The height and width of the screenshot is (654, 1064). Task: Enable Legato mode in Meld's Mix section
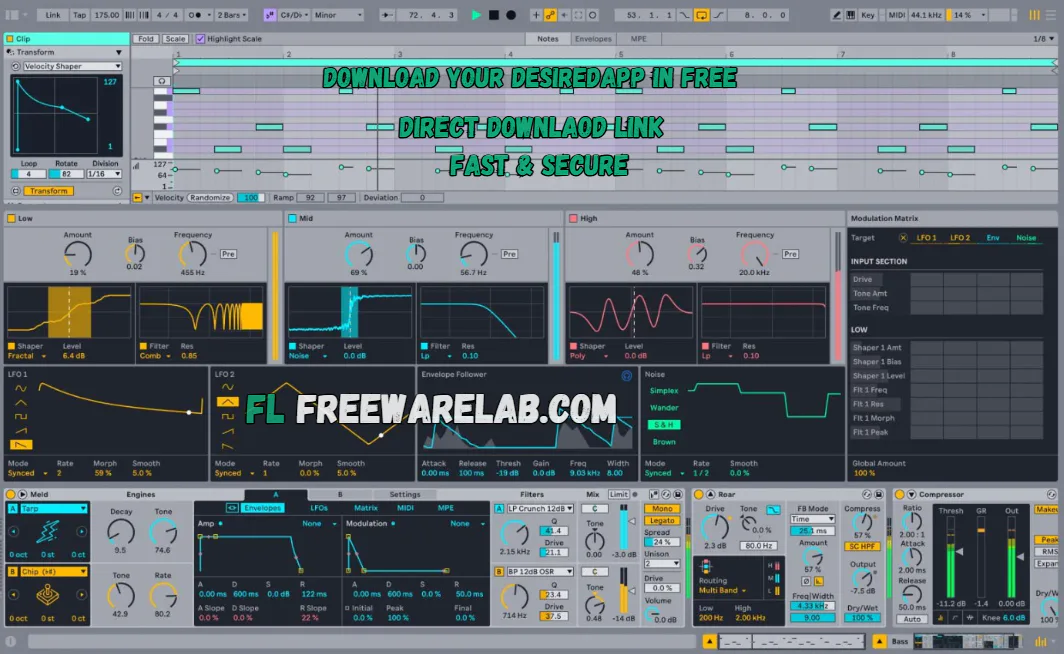661,520
